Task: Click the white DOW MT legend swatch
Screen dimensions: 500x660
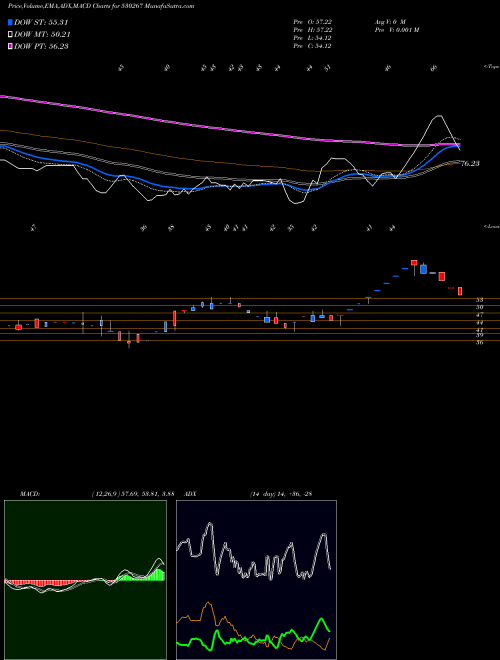Action: coord(10,35)
